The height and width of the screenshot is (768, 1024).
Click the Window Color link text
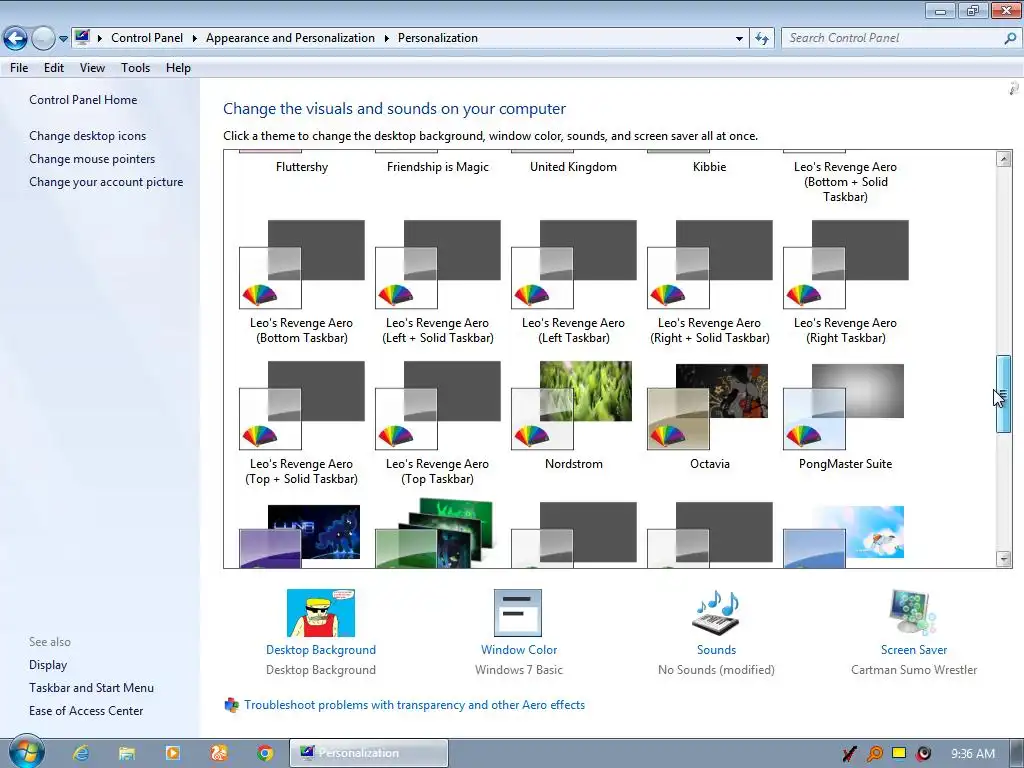click(519, 650)
